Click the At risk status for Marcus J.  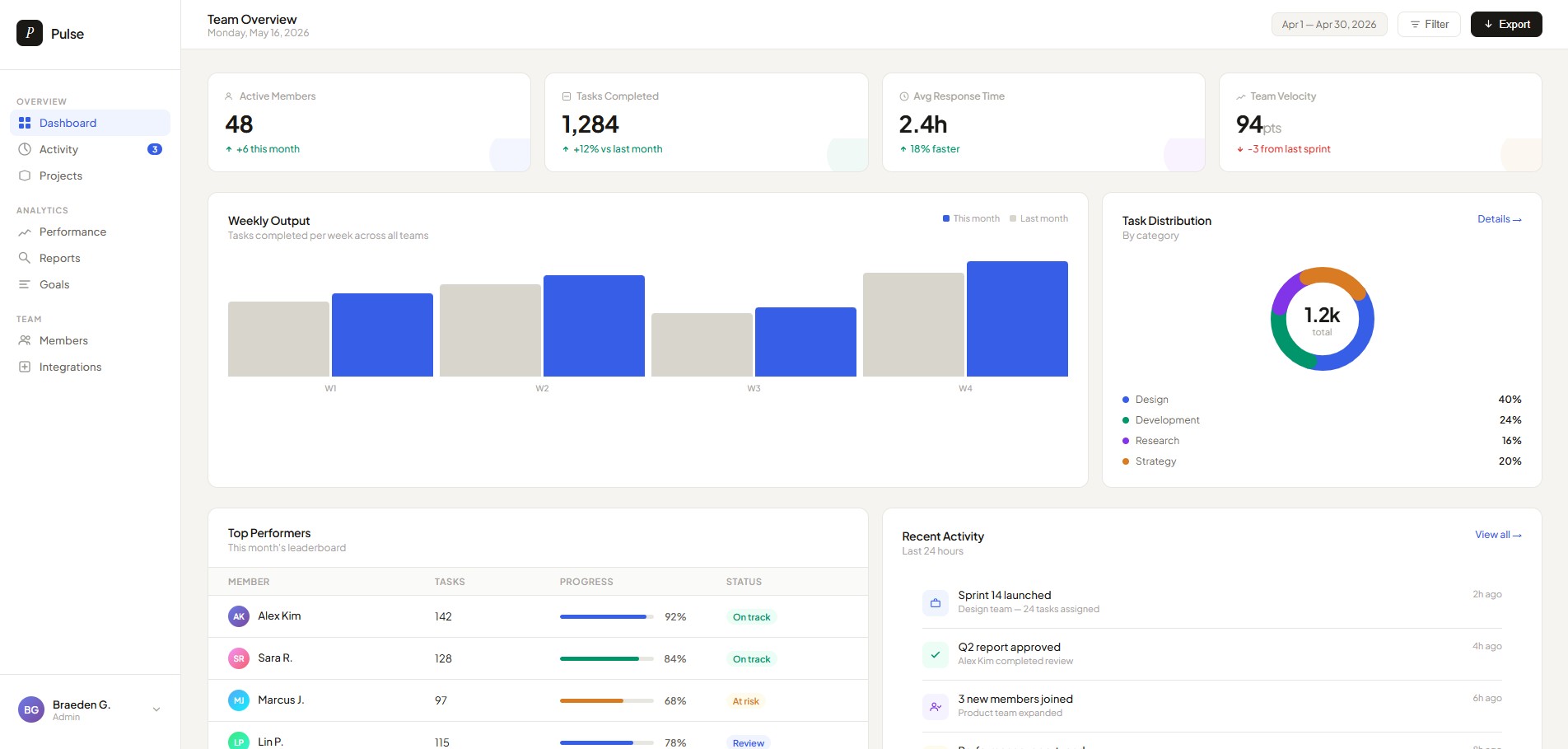[745, 701]
